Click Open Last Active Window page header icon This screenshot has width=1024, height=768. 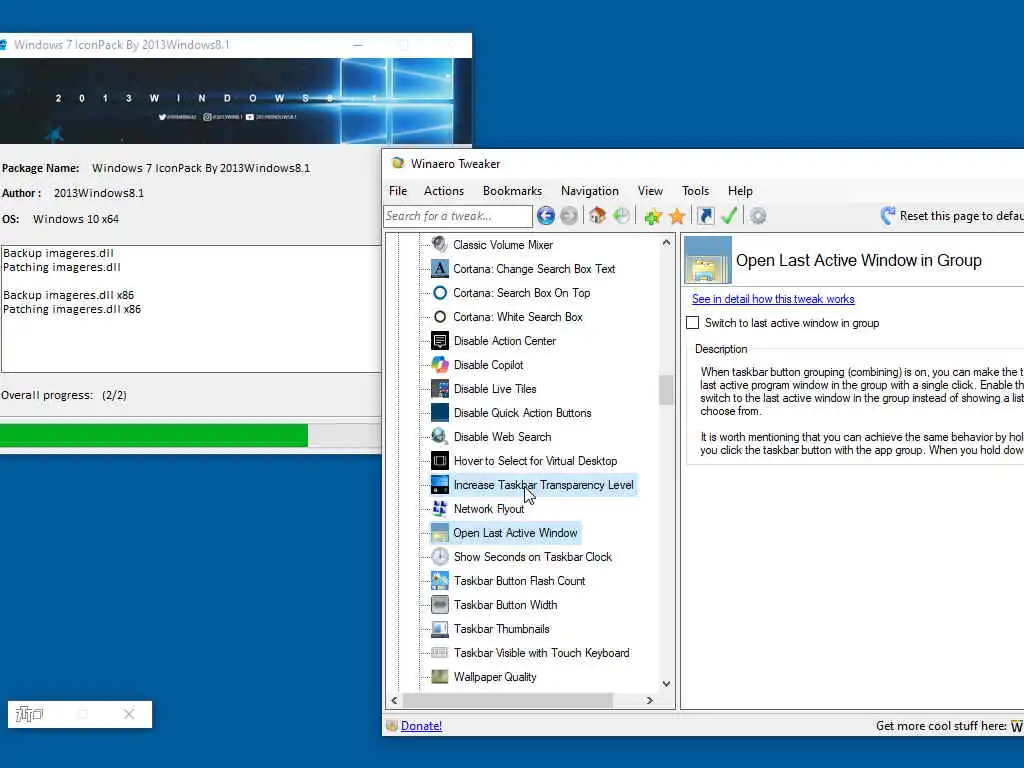(708, 260)
